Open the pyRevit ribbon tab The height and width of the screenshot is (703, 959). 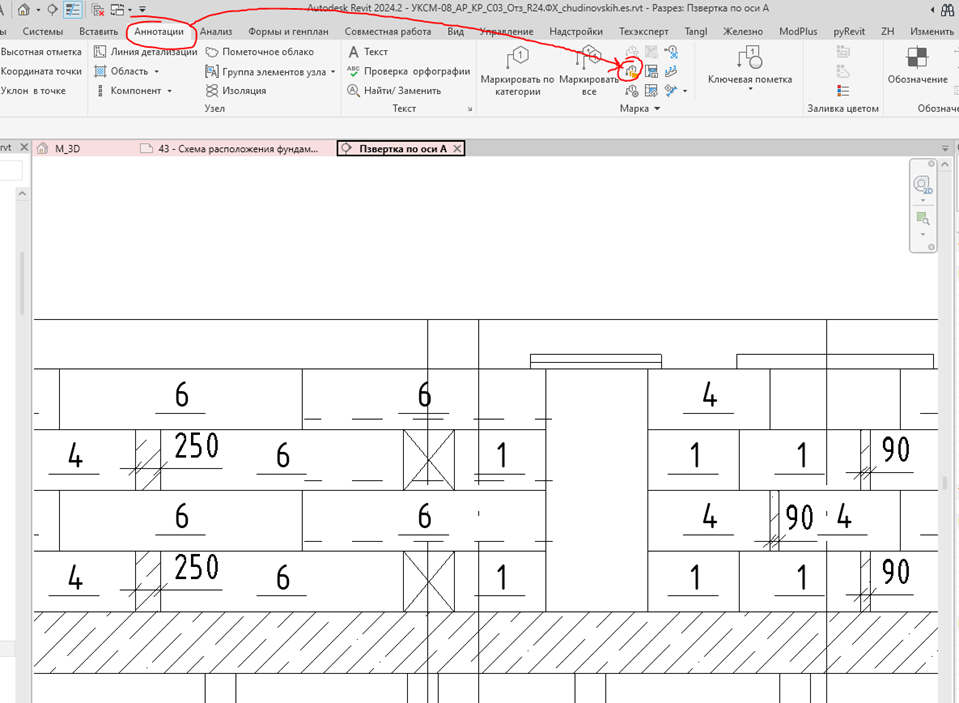[849, 31]
